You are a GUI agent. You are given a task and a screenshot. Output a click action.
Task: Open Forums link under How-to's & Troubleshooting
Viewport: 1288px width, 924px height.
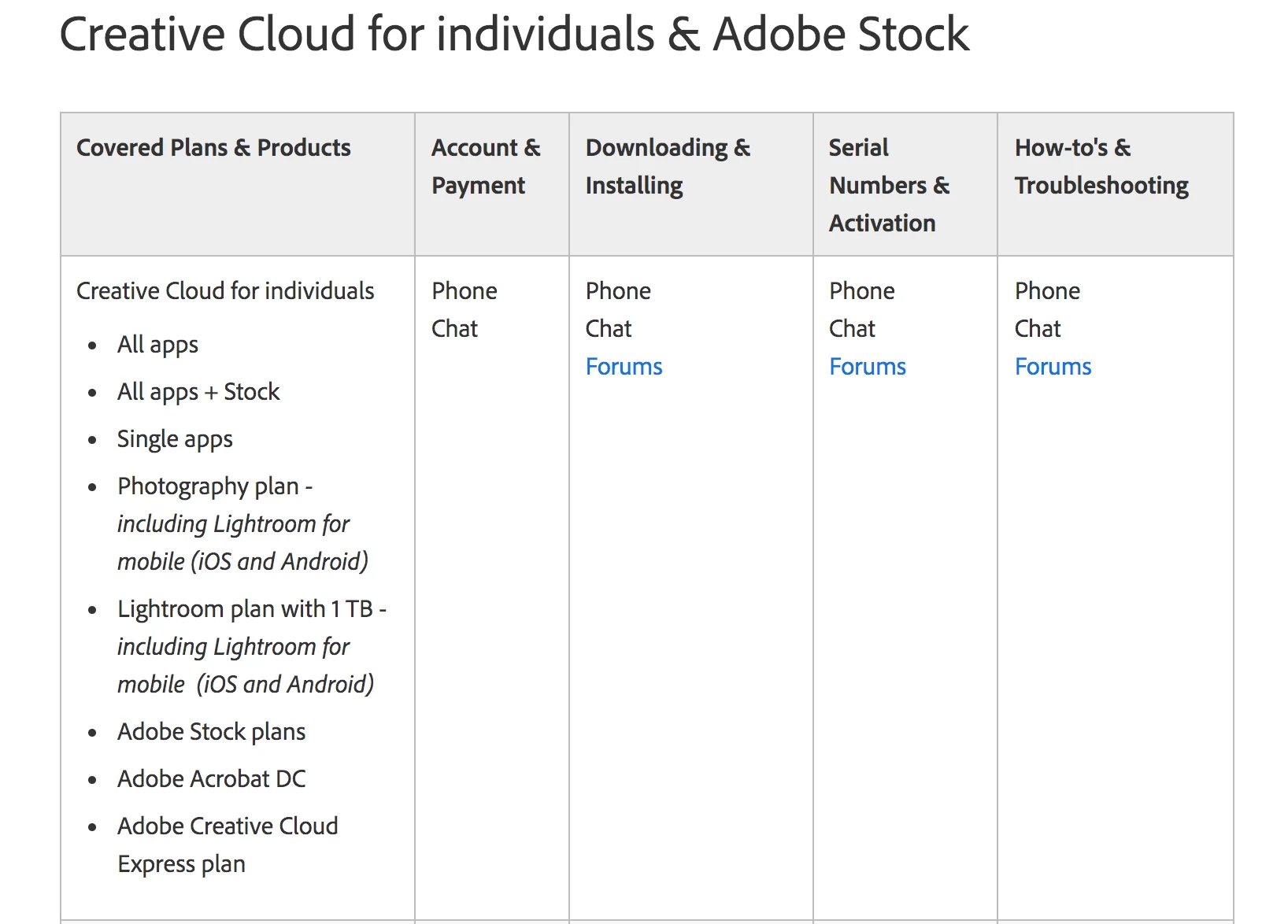pos(1053,367)
